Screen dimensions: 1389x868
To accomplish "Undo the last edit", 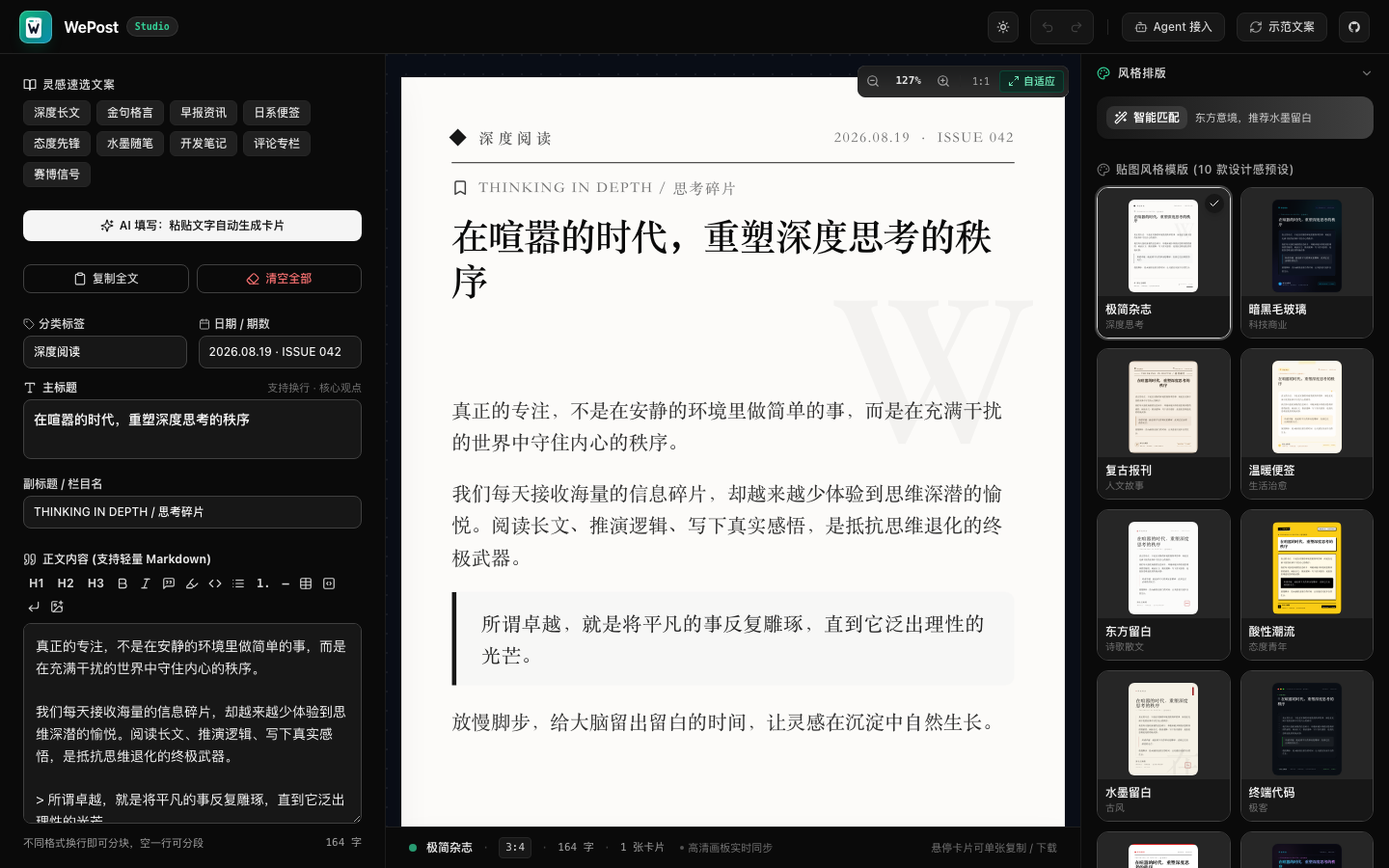I will (1048, 27).
